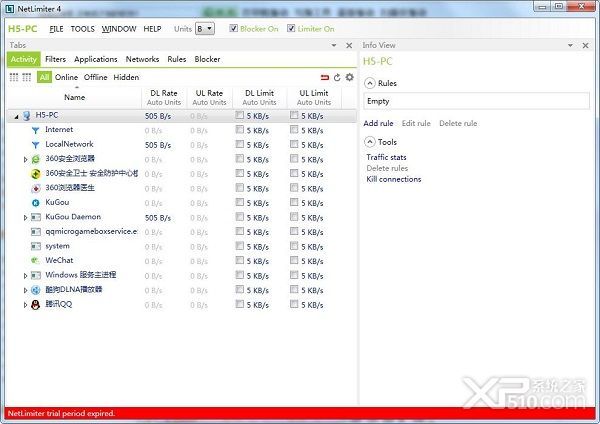This screenshot has height=424, width=600.
Task: Click the Internet filter funnel icon
Action: 36,130
